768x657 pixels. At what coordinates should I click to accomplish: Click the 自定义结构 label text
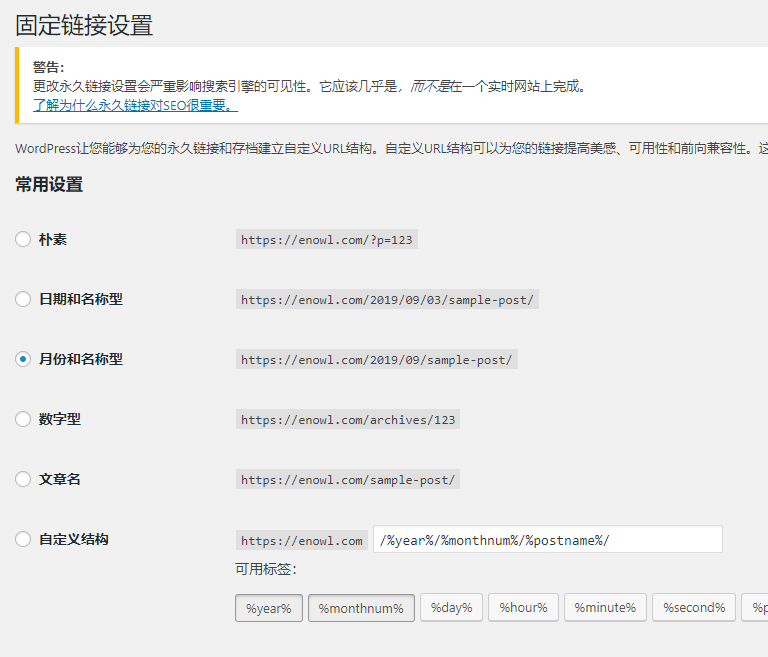point(73,539)
